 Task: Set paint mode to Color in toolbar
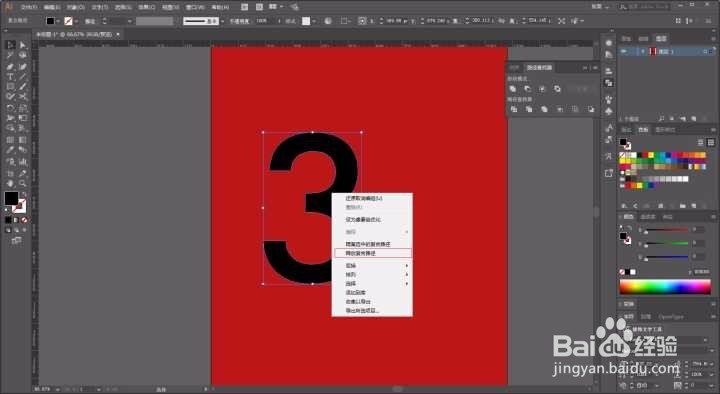[x=8, y=220]
